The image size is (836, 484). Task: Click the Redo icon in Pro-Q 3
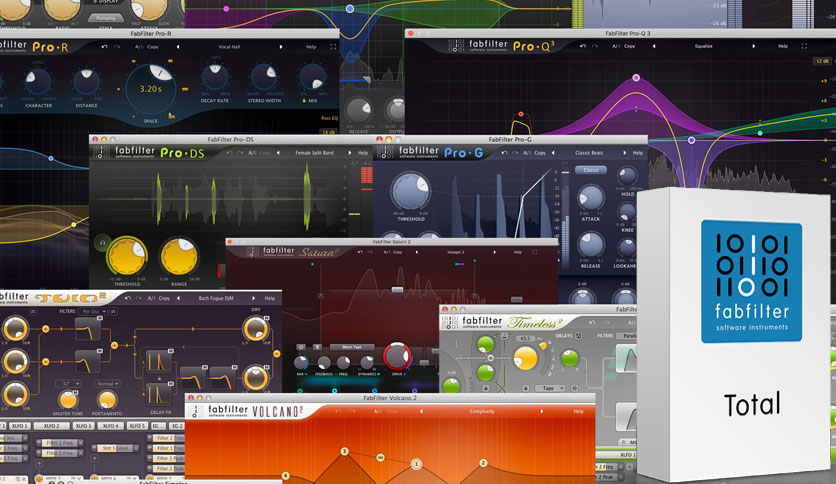(596, 46)
